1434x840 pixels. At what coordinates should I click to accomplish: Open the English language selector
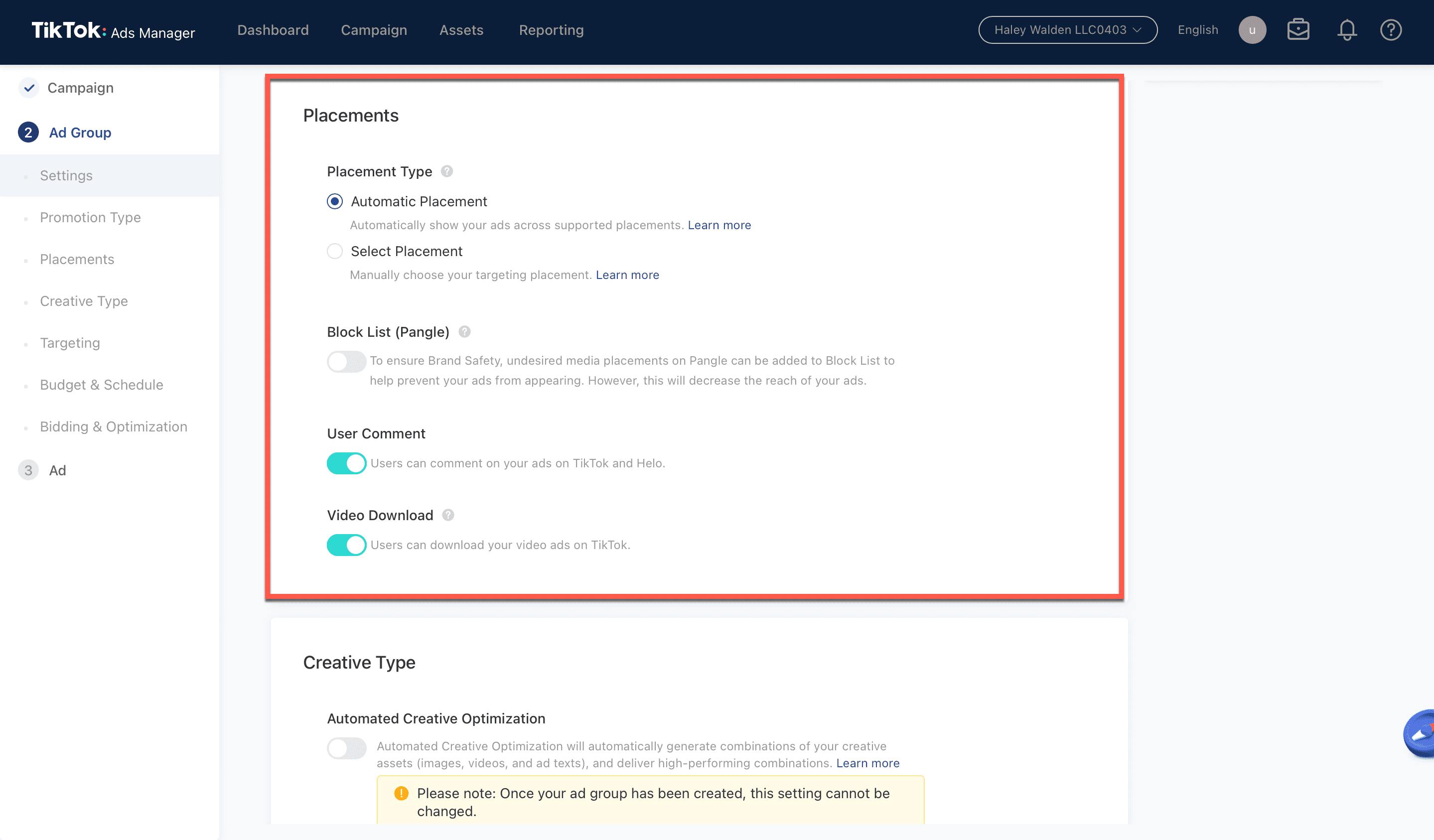[x=1197, y=30]
